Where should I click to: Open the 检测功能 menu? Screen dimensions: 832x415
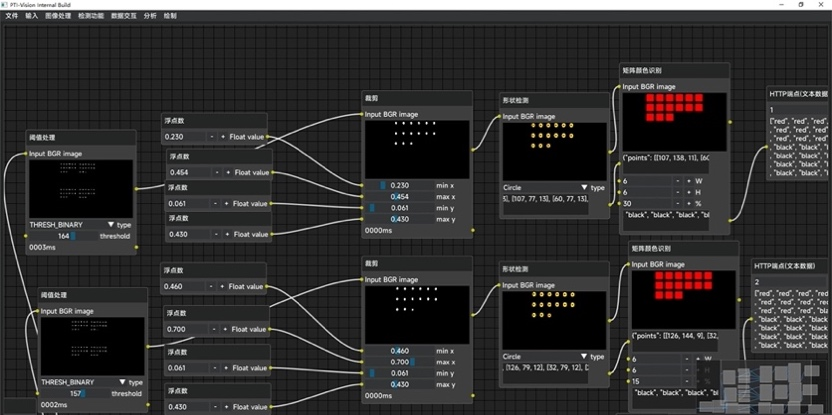90,16
